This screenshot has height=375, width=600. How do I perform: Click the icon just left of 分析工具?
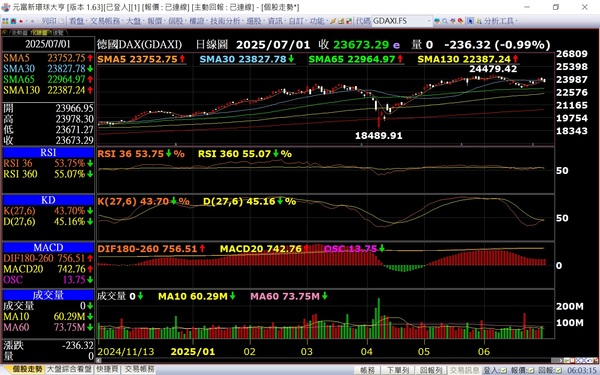coord(479,21)
